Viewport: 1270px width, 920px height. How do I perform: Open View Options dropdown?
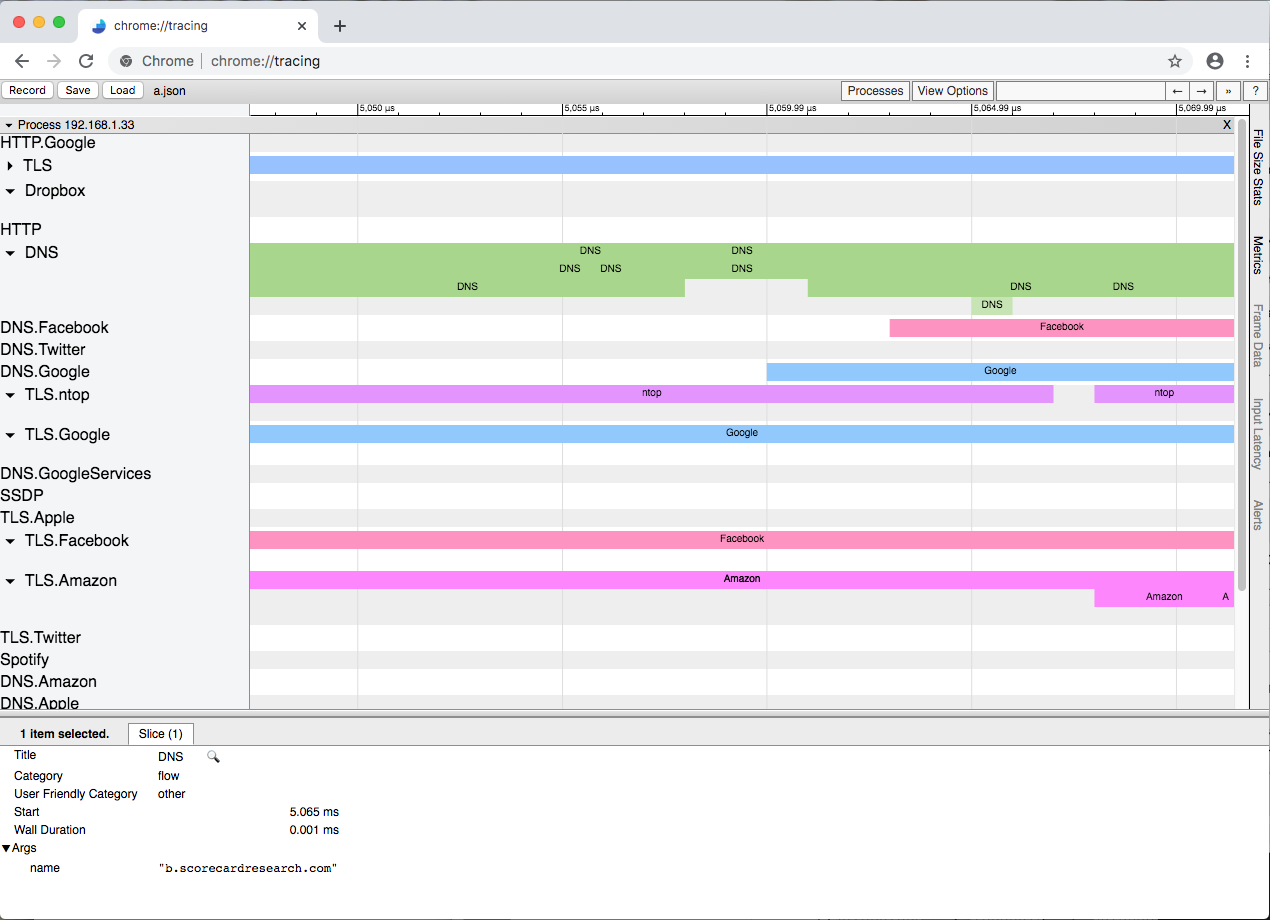coord(952,91)
